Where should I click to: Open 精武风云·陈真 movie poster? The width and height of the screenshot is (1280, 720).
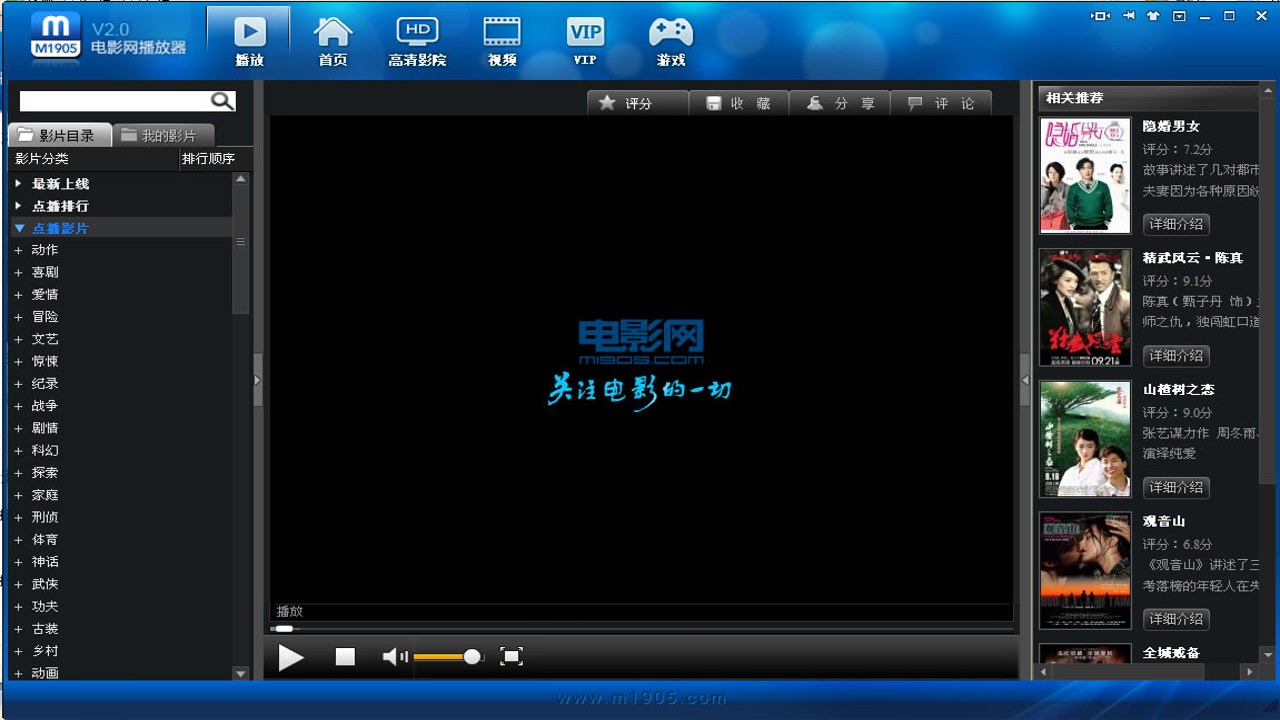click(x=1085, y=307)
